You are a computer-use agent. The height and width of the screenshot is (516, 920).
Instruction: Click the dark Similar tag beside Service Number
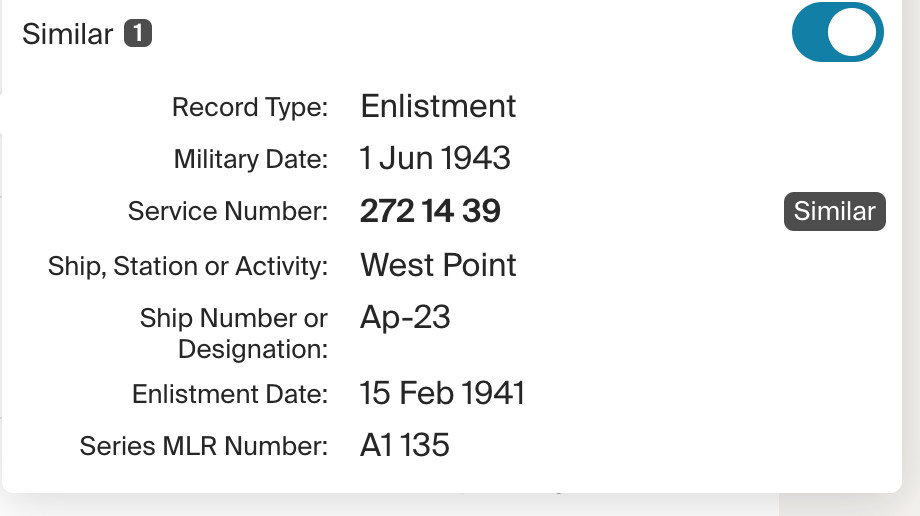[834, 211]
